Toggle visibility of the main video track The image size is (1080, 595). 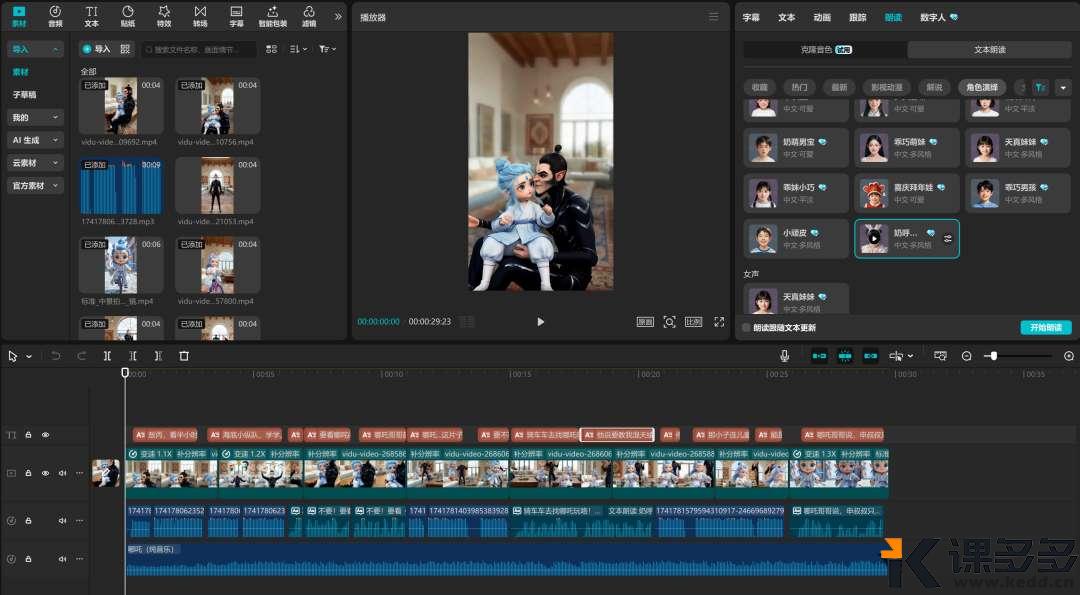coord(45,473)
